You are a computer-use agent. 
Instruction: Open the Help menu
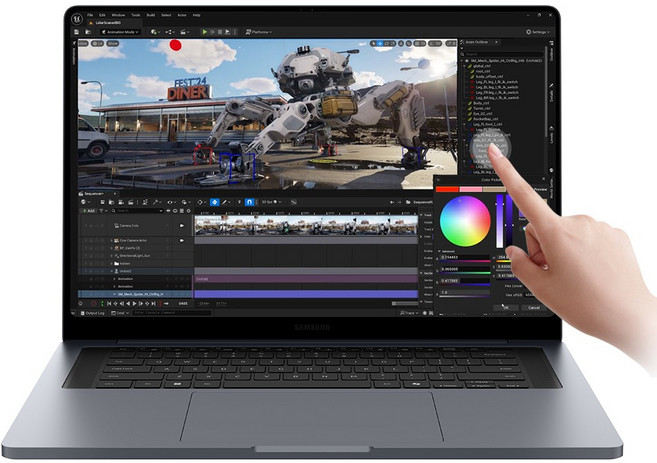[x=197, y=15]
